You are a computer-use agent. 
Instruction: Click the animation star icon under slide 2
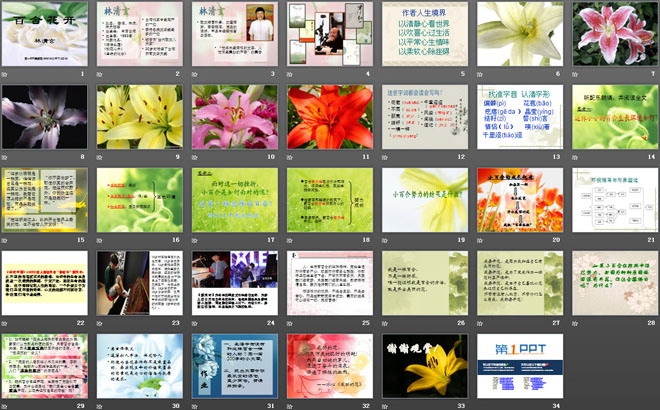(100, 75)
